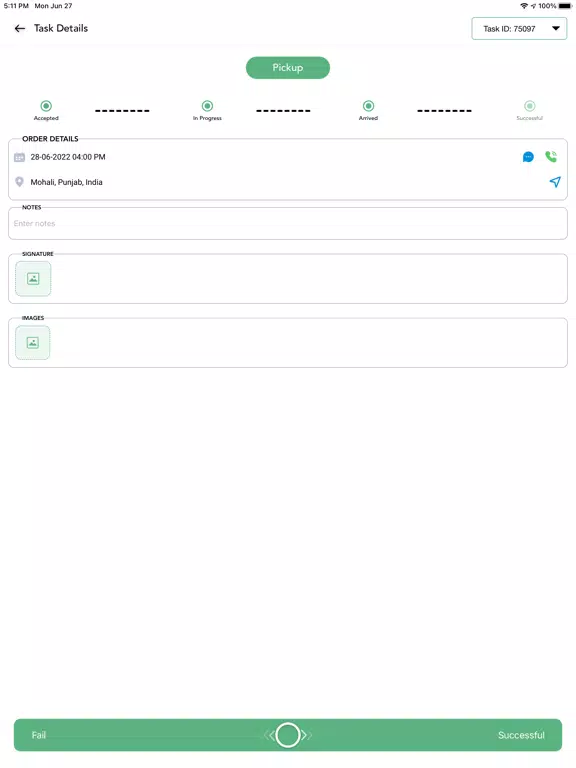Click the Enter notes input field
576x768 pixels.
coord(288,223)
